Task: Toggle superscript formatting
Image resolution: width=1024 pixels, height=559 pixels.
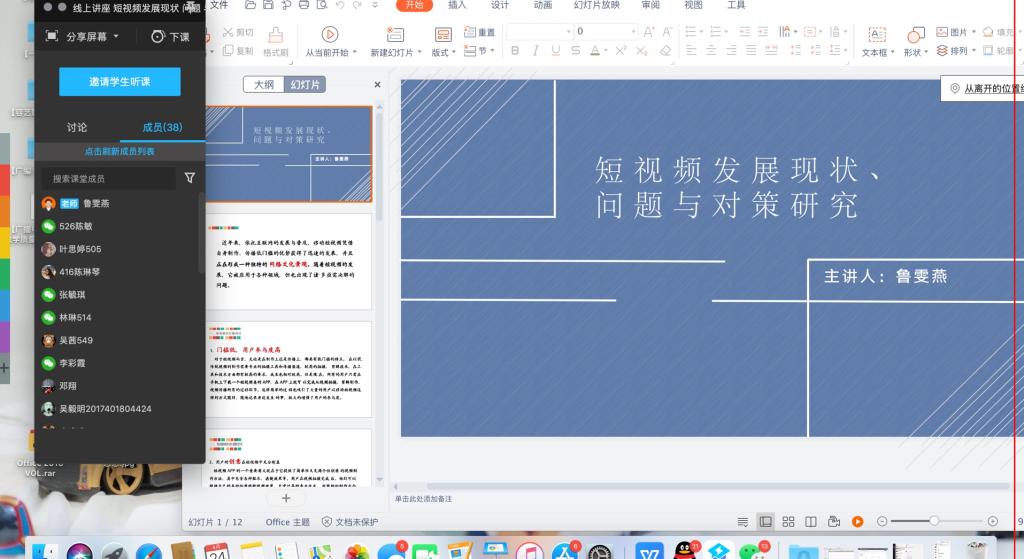Action: tap(620, 50)
